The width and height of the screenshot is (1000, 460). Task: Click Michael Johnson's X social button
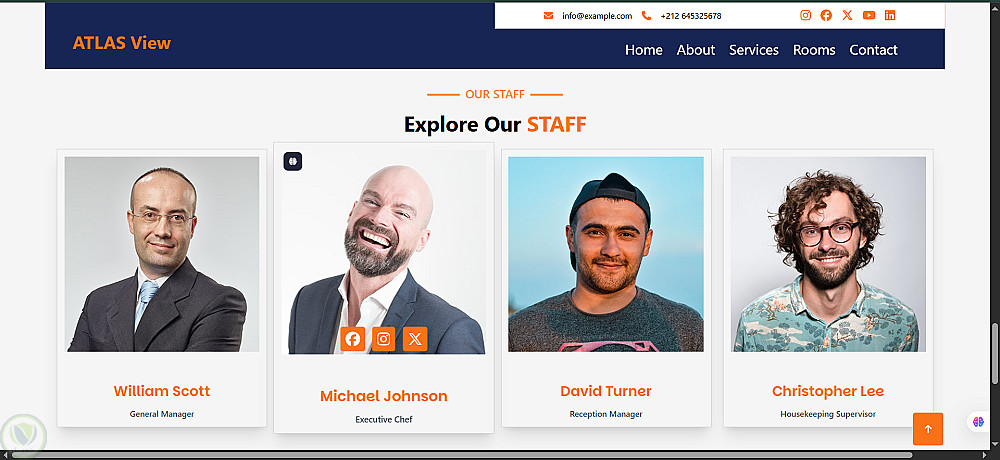tap(415, 339)
